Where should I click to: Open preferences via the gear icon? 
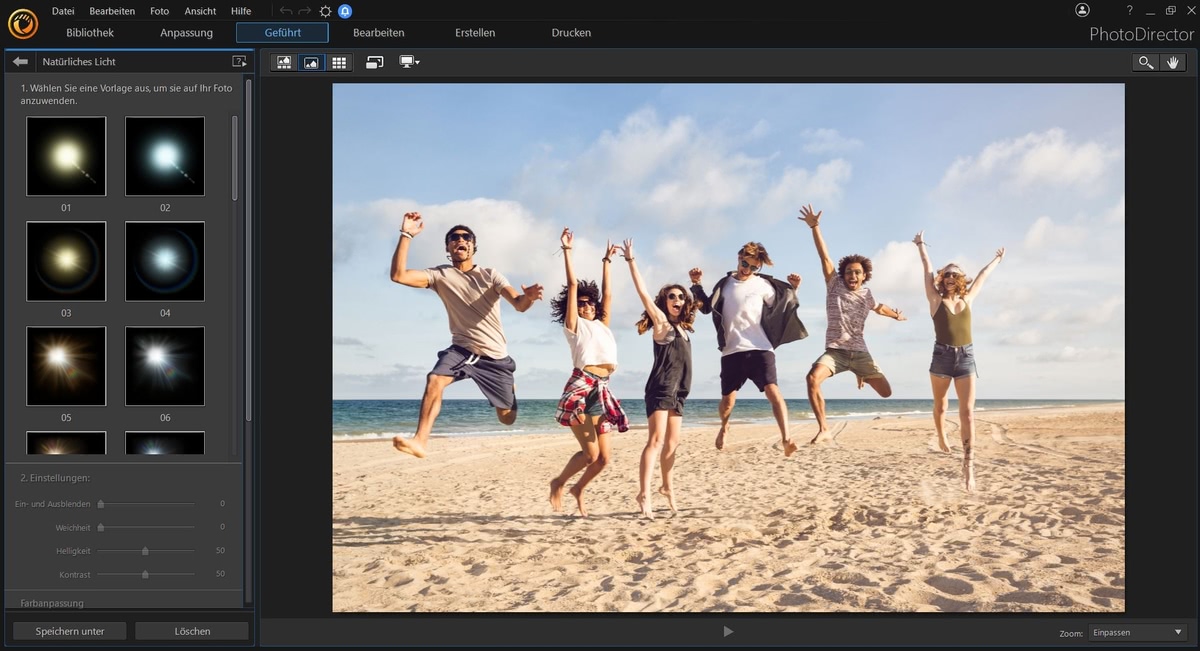[x=325, y=11]
